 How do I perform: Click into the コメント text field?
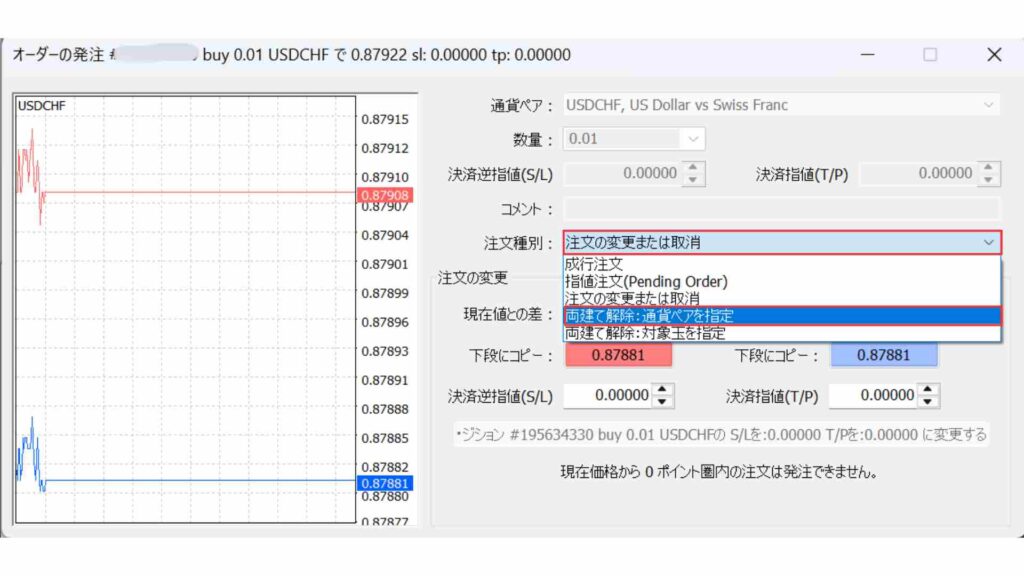pos(782,209)
